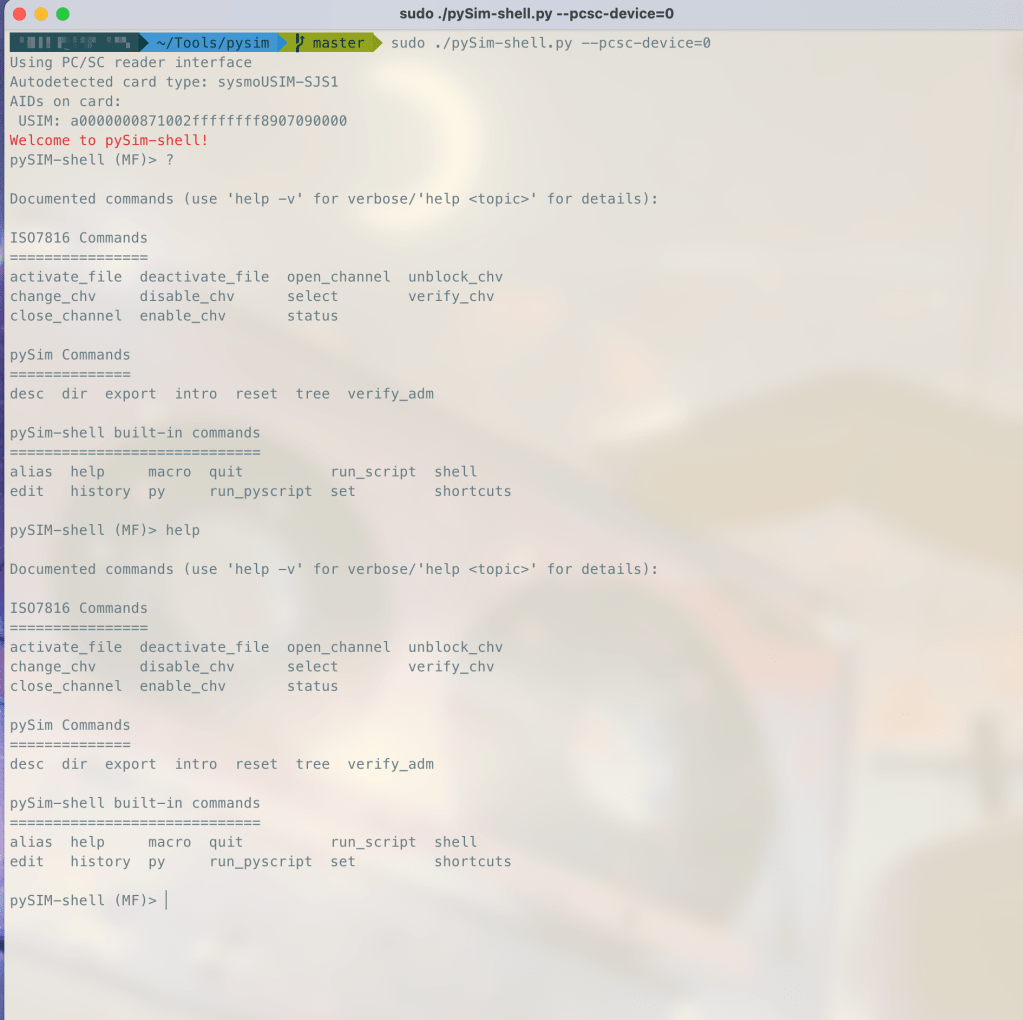1023x1020 pixels.
Task: Click unblock_chv in the first help listing
Action: click(455, 277)
